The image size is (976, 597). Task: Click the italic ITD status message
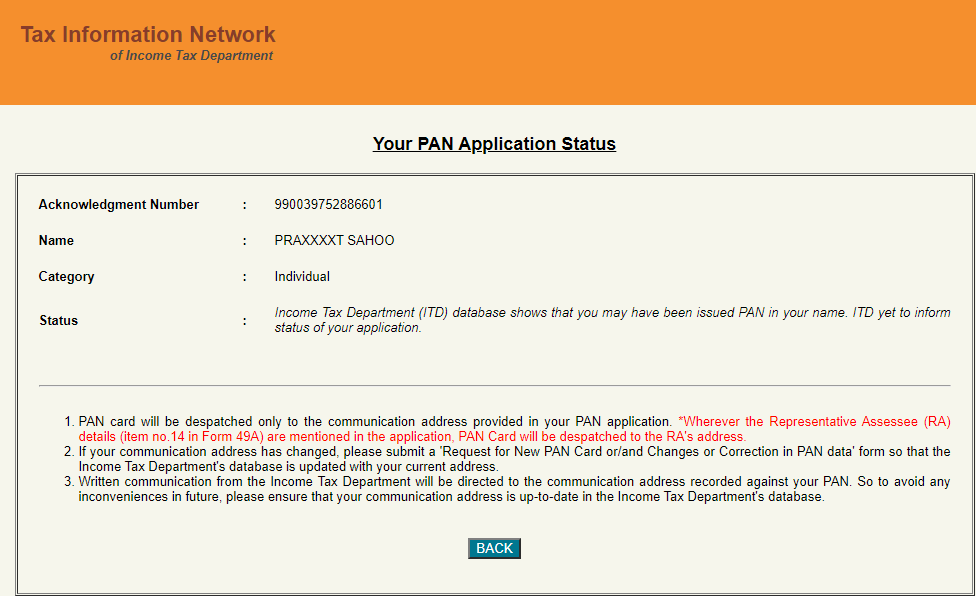[612, 320]
